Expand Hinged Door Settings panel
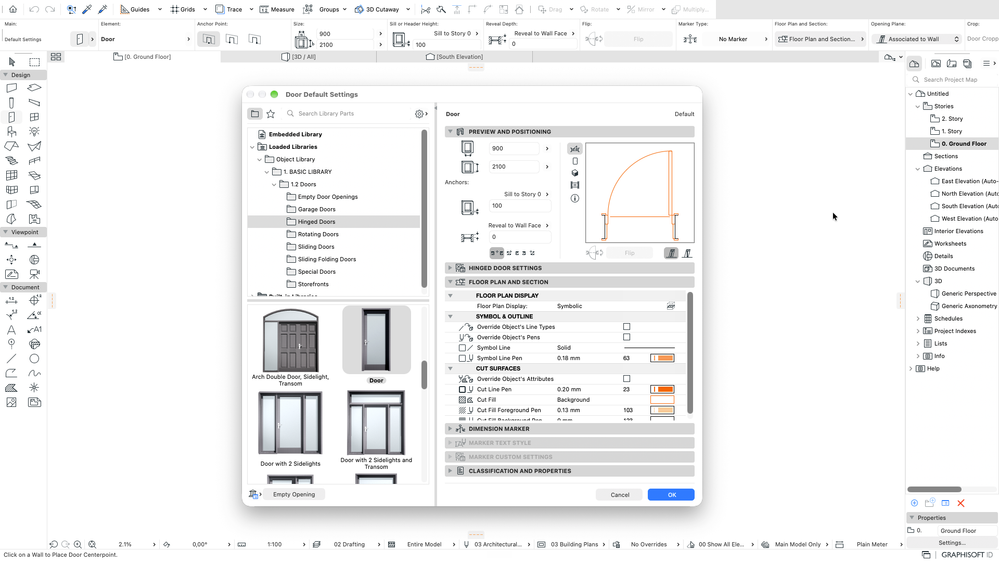The height and width of the screenshot is (562, 999). (450, 268)
